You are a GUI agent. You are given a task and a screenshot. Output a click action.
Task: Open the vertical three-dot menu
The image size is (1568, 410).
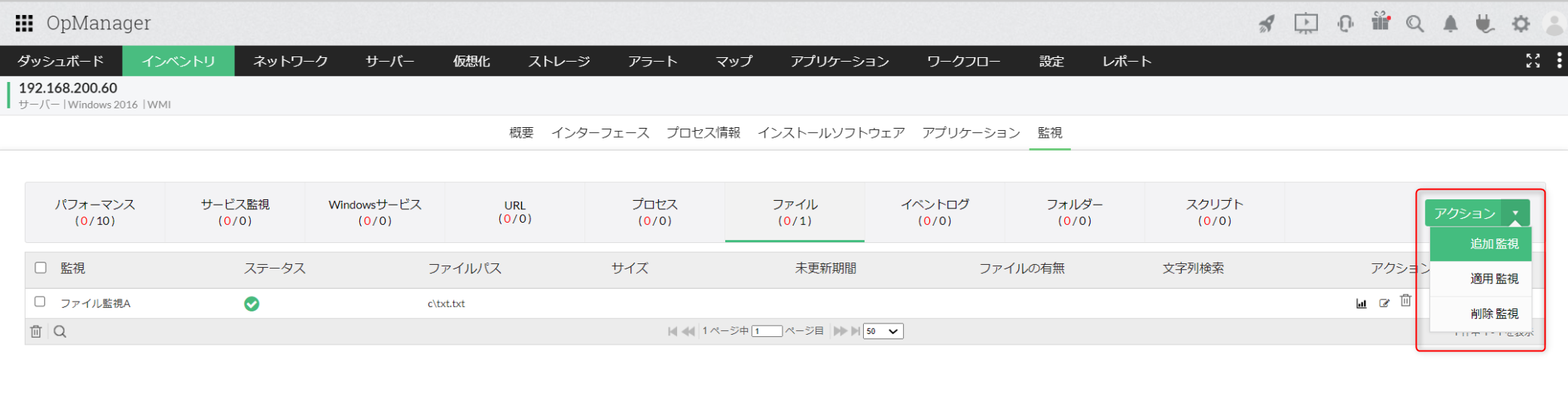(x=1559, y=60)
